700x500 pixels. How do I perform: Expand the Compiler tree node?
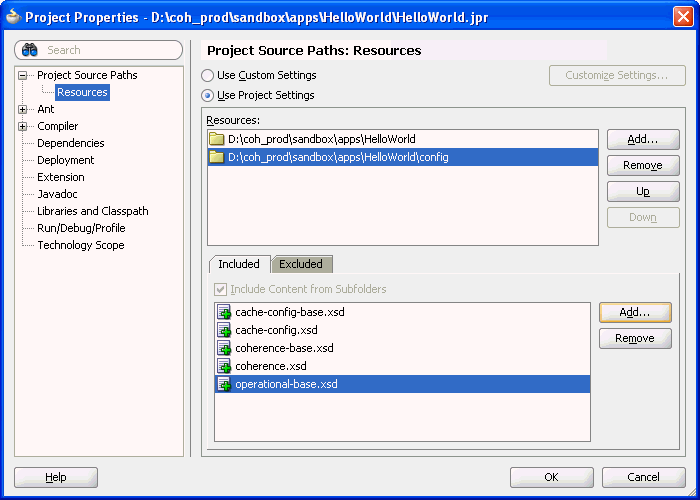pyautogui.click(x=22, y=126)
